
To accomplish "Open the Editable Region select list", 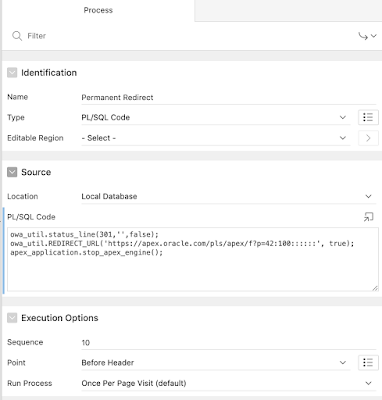I will click(216, 138).
